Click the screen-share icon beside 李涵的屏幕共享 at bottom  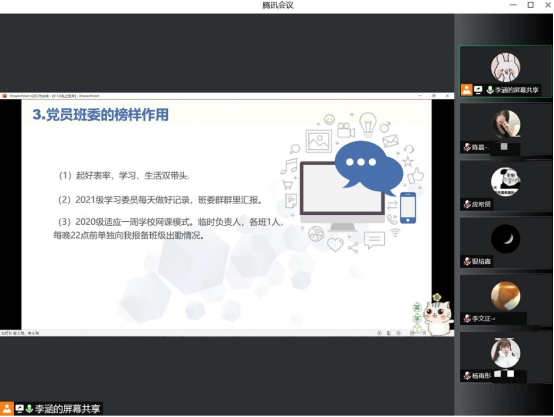(x=19, y=409)
